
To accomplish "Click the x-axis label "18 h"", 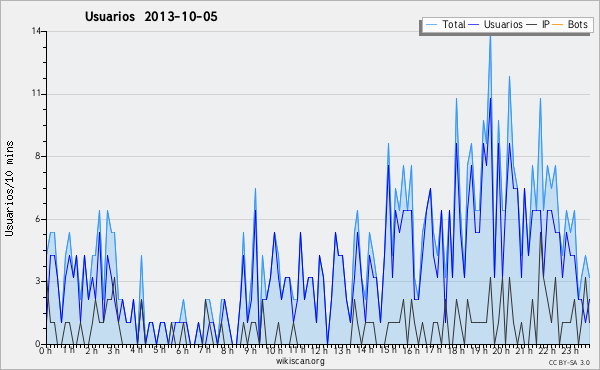I will (x=456, y=350).
